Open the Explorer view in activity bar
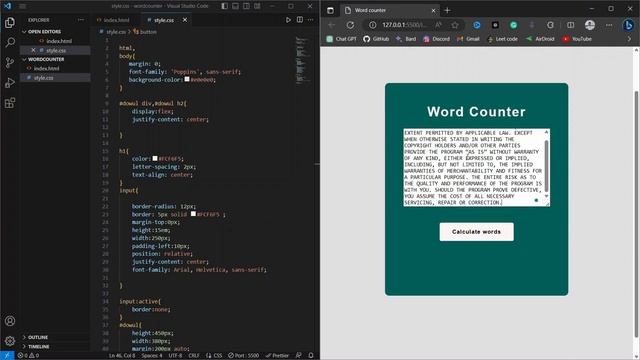Screen dimensions: 640x360 pyautogui.click(x=10, y=22)
